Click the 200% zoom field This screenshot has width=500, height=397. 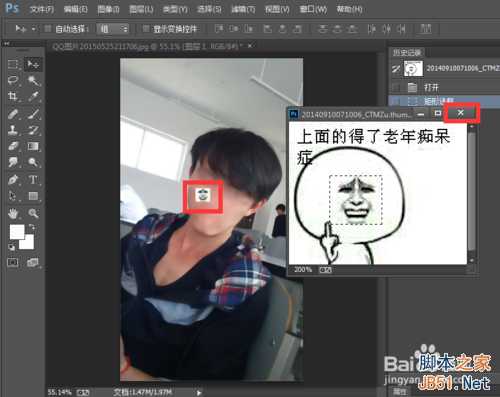[x=303, y=269]
